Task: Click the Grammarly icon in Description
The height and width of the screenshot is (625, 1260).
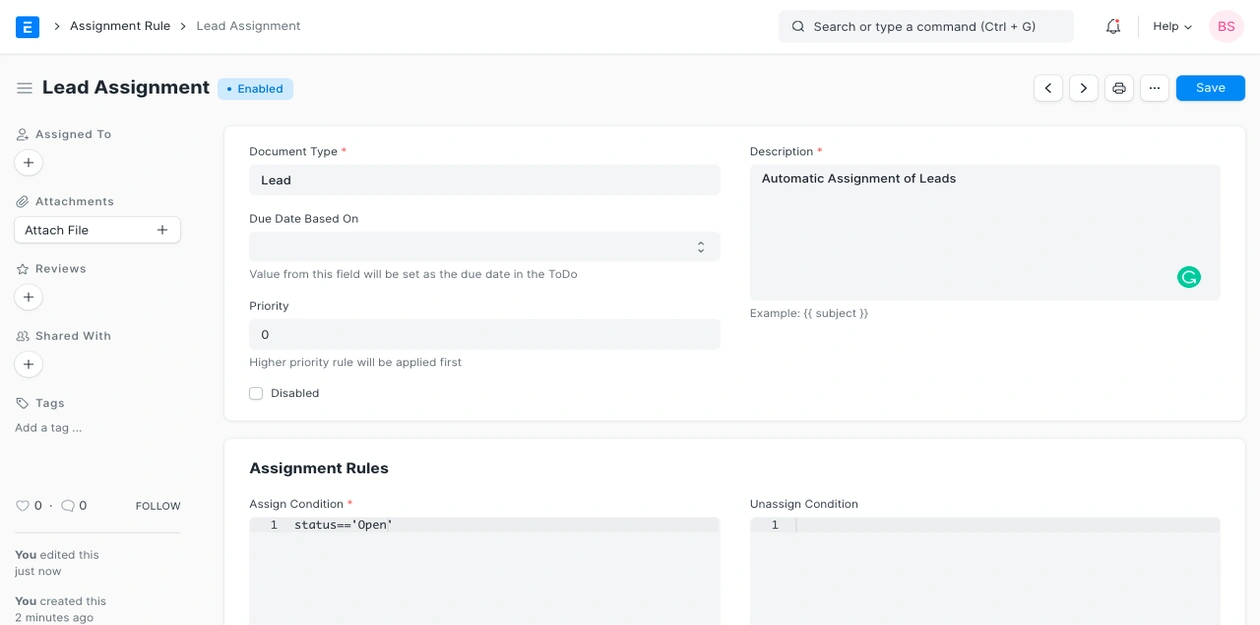Action: [x=1188, y=277]
